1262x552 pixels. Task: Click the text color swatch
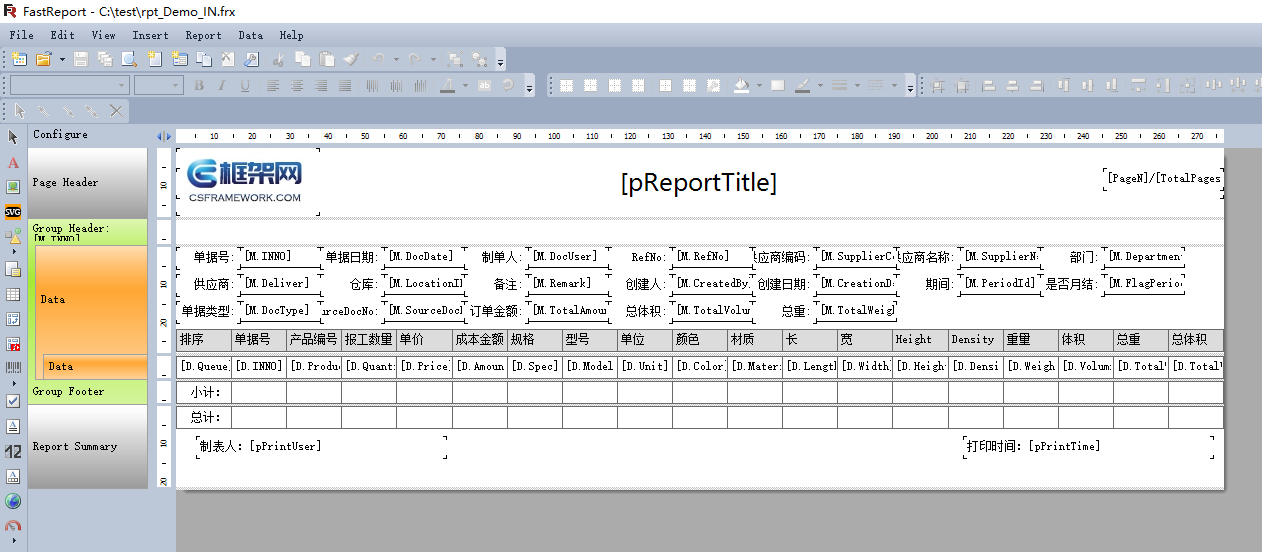[447, 85]
